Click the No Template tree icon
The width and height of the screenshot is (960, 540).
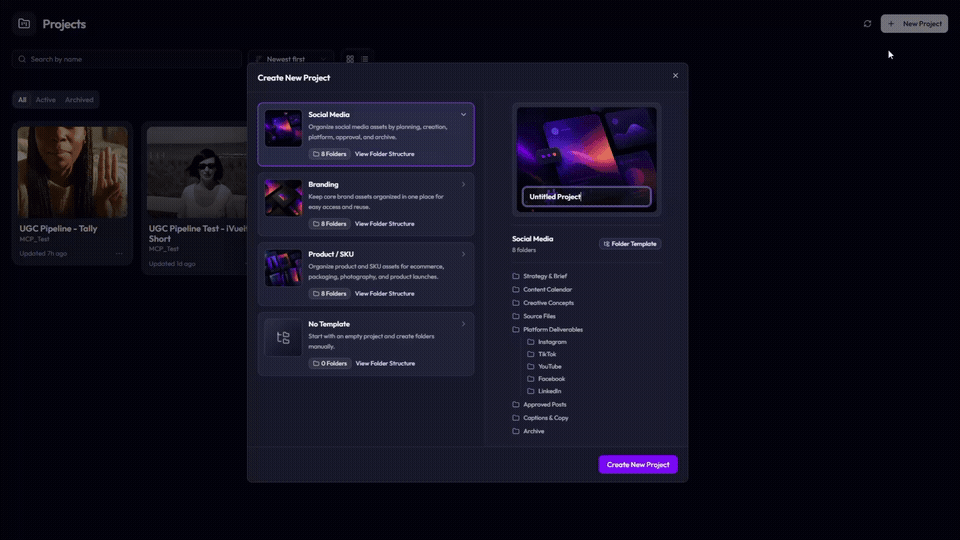(x=283, y=337)
